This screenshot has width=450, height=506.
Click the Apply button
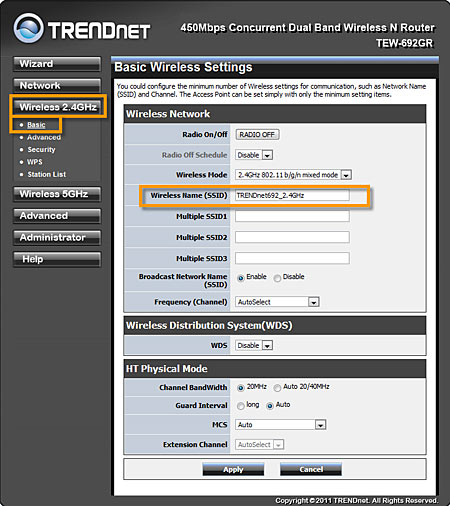pos(233,469)
